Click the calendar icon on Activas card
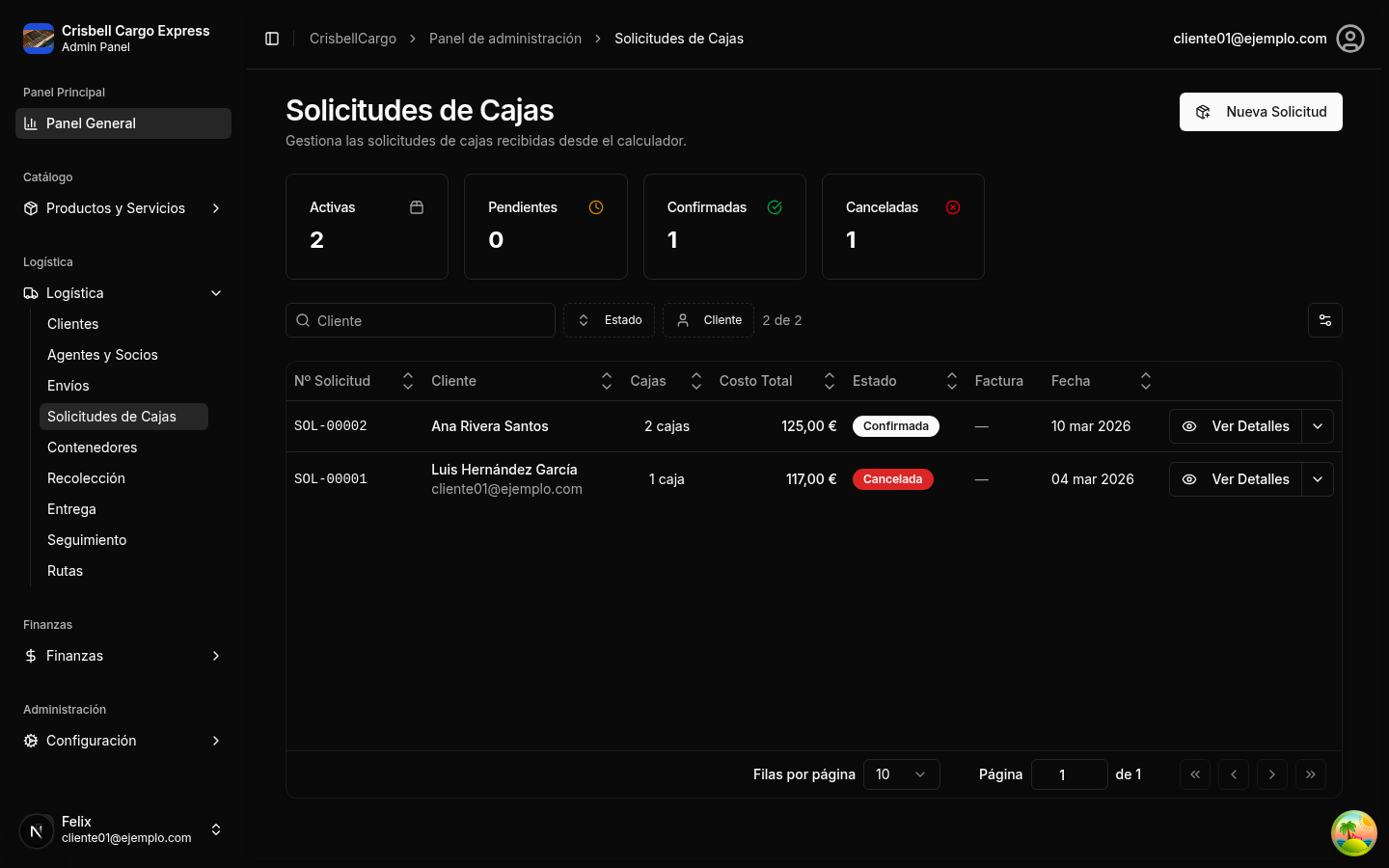The image size is (1389, 868). point(417,206)
